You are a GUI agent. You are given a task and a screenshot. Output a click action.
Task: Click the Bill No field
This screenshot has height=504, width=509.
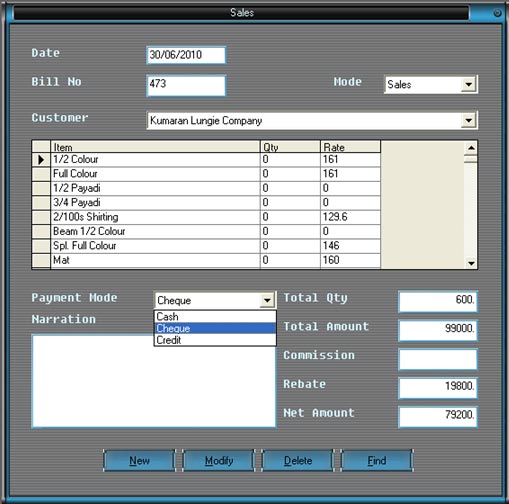(x=186, y=86)
